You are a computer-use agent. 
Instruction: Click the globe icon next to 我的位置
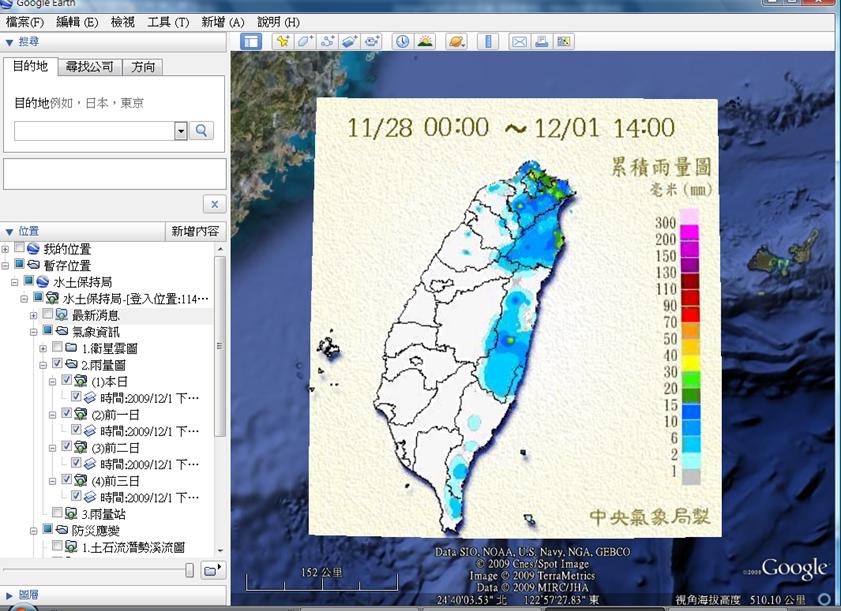click(x=33, y=248)
